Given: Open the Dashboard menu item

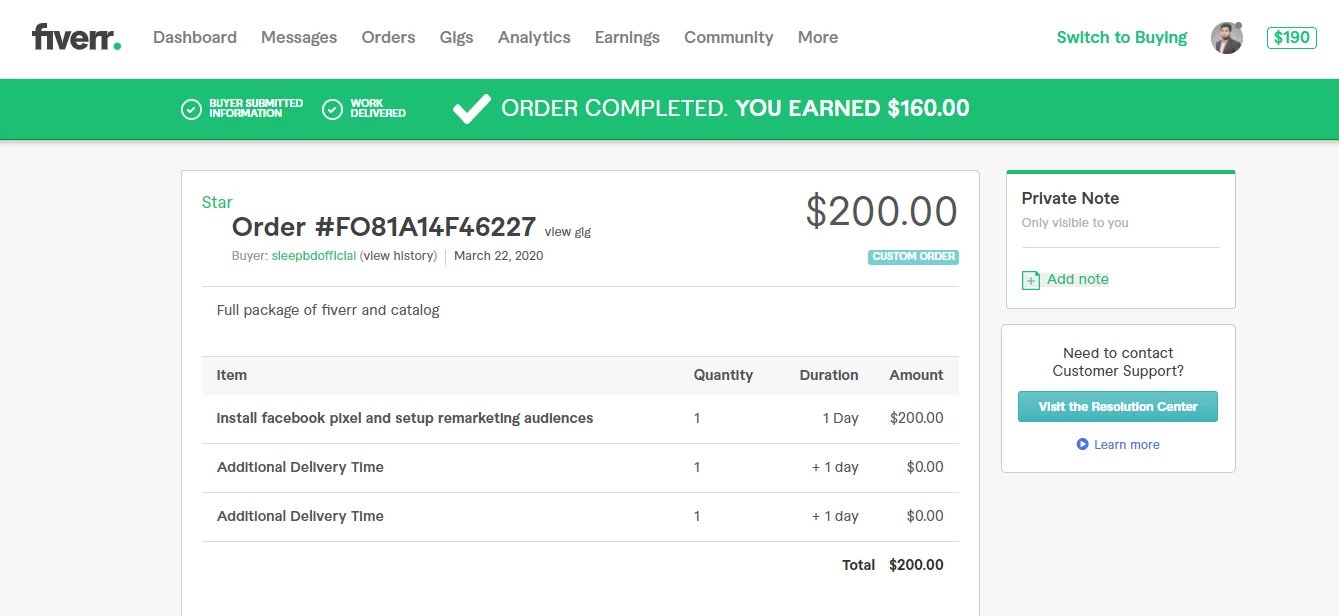Looking at the screenshot, I should pos(195,38).
